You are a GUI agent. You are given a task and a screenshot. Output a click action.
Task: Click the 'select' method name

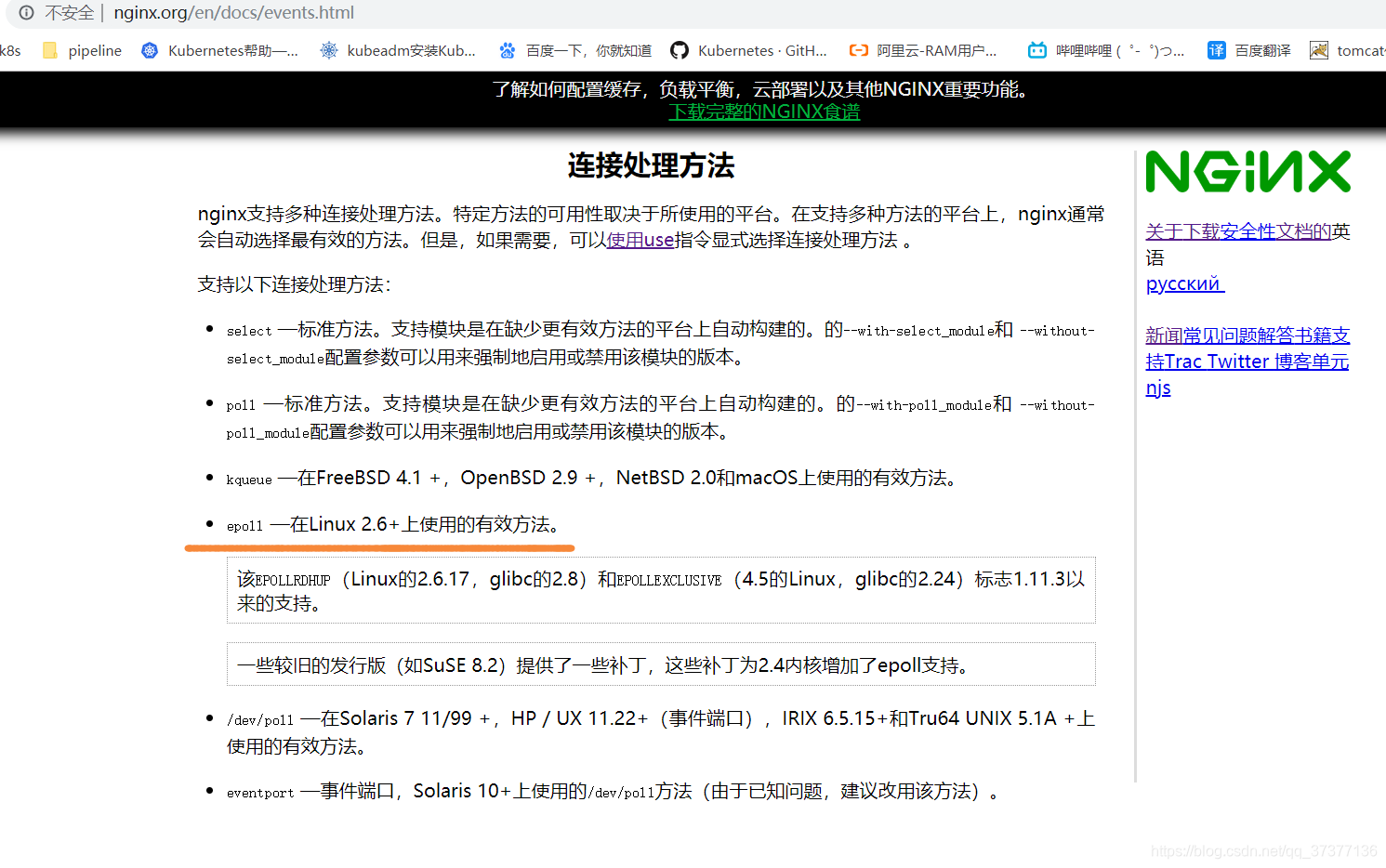pos(249,331)
